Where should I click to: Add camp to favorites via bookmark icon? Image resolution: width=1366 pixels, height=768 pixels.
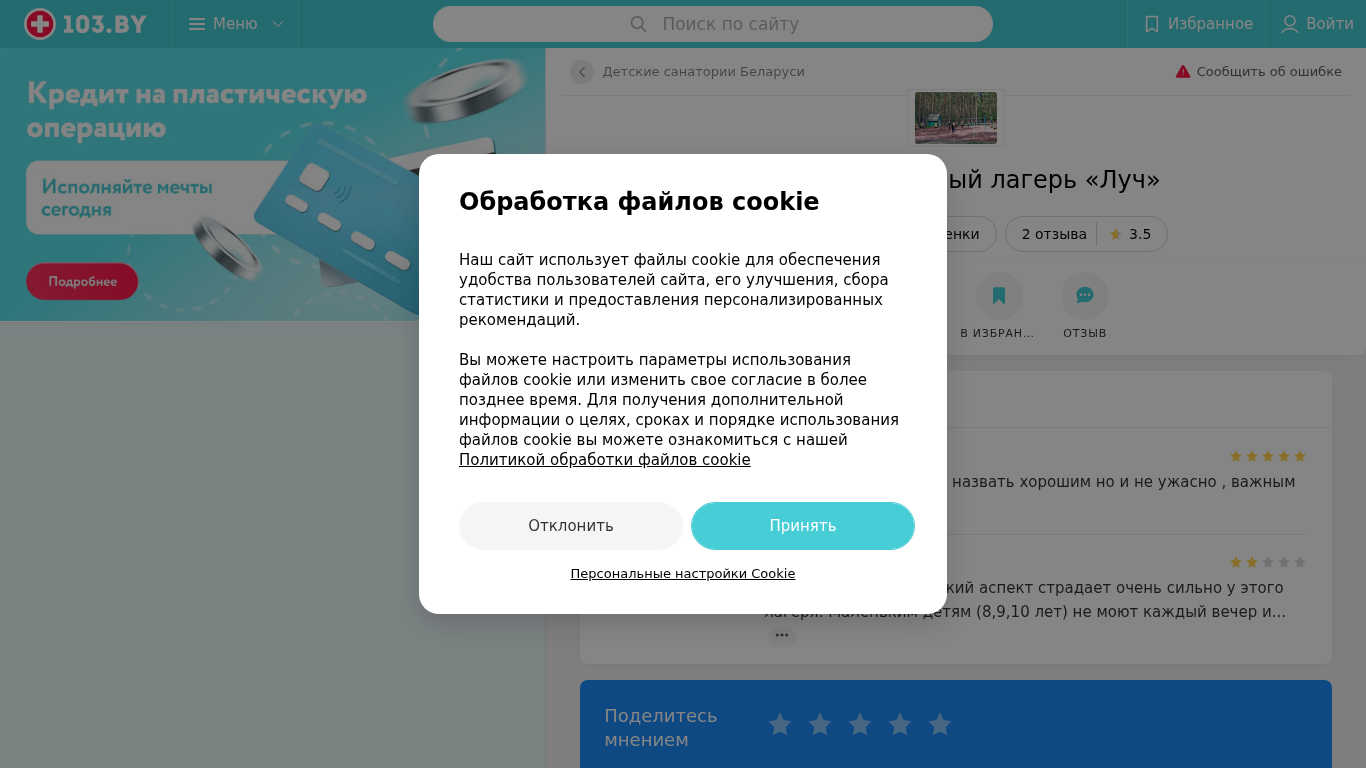click(998, 296)
